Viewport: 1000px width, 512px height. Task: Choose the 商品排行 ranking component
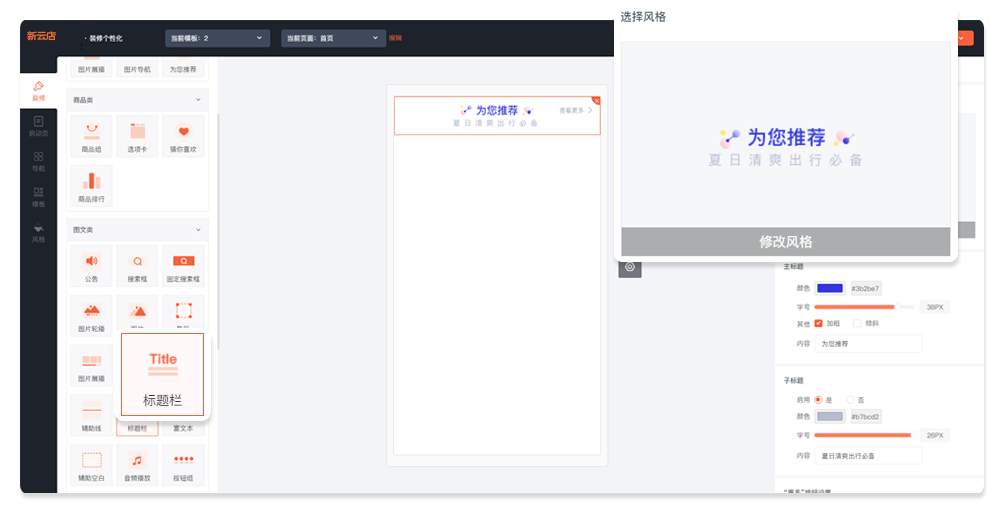coord(92,184)
